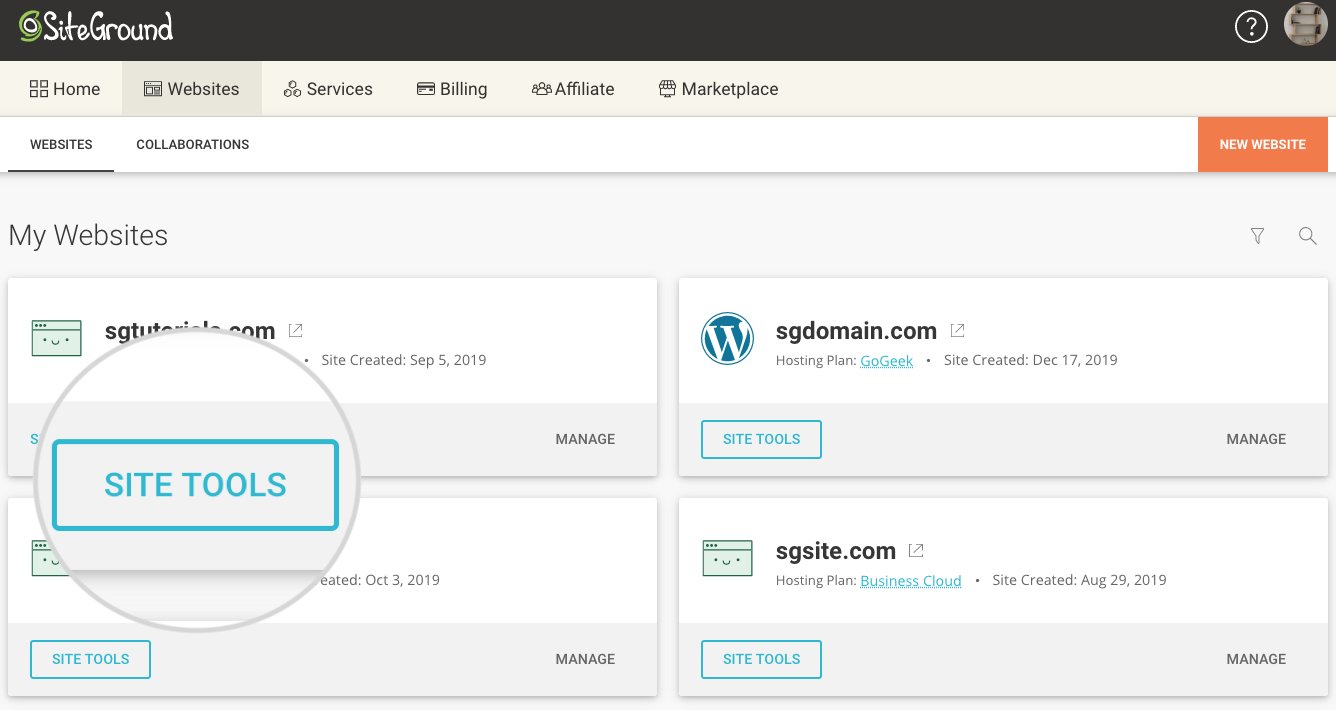Click MANAGE for sgdomain.com
This screenshot has width=1336, height=710.
click(1256, 439)
